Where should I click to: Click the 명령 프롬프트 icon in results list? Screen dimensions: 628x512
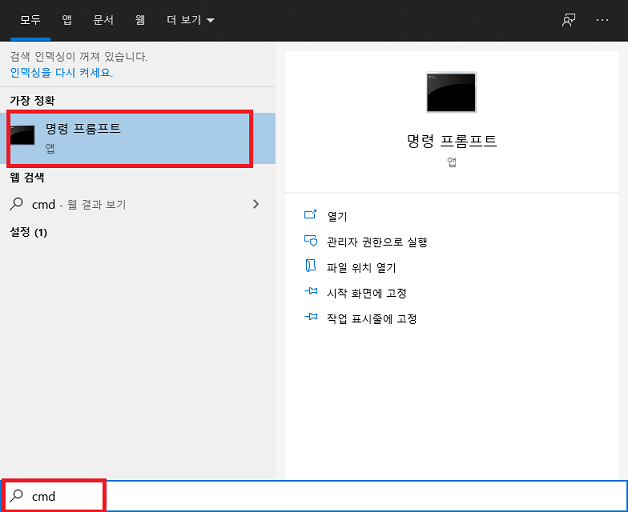pos(22,135)
